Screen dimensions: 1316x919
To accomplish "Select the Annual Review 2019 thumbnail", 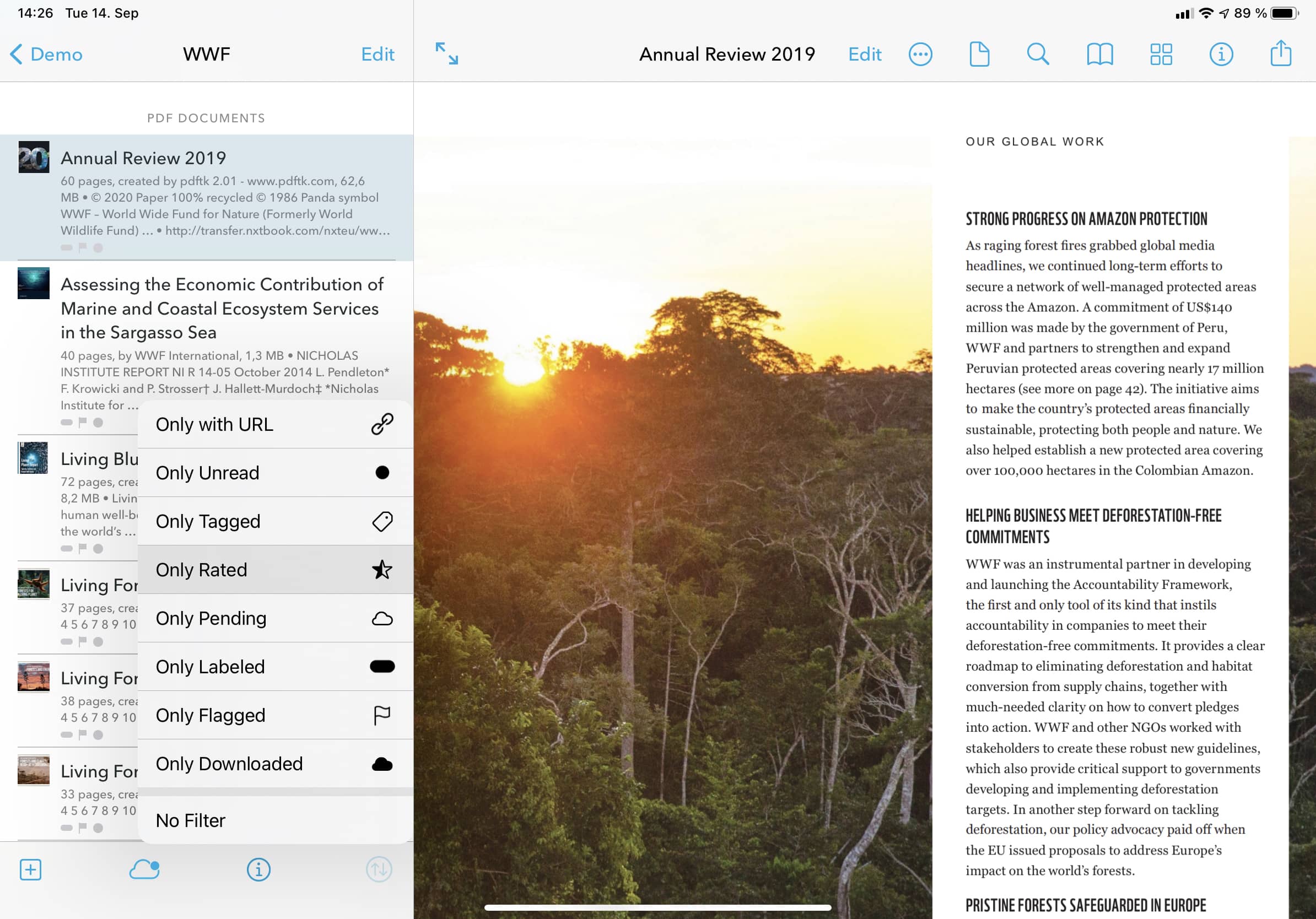I will click(33, 158).
